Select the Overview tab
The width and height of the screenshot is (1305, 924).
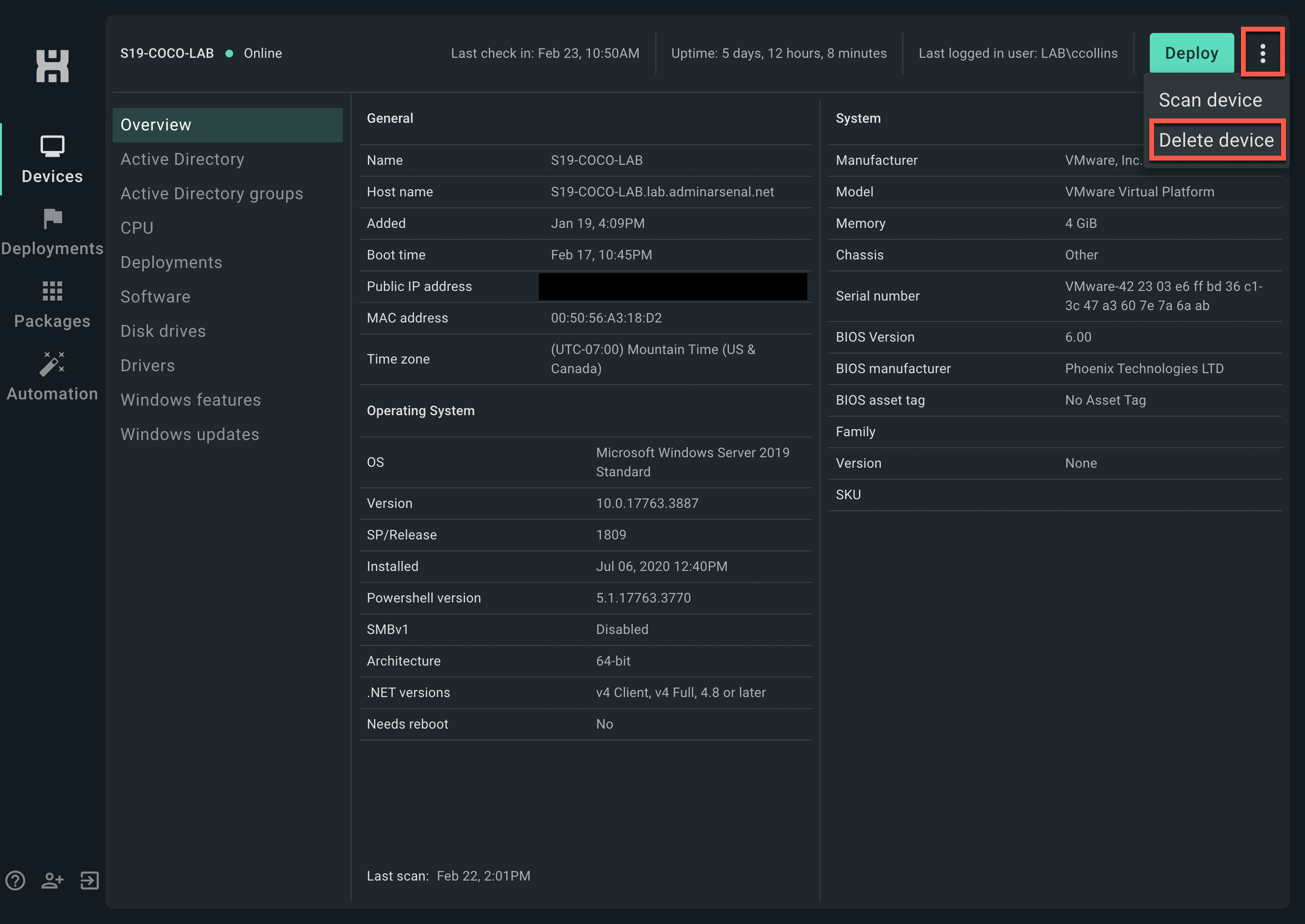pyautogui.click(x=227, y=125)
